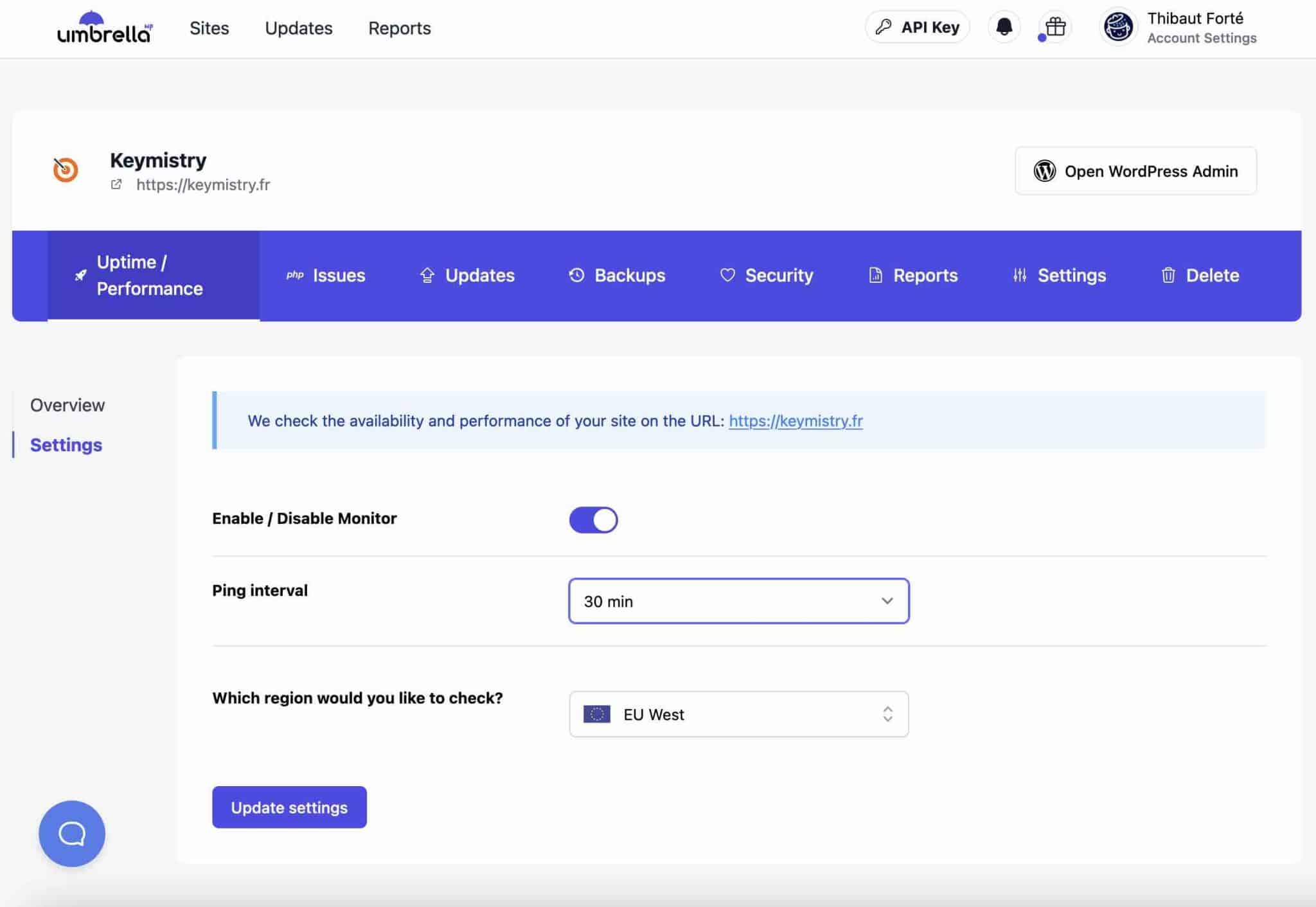Open the Ping interval dropdown
Image resolution: width=1316 pixels, height=907 pixels.
[738, 601]
